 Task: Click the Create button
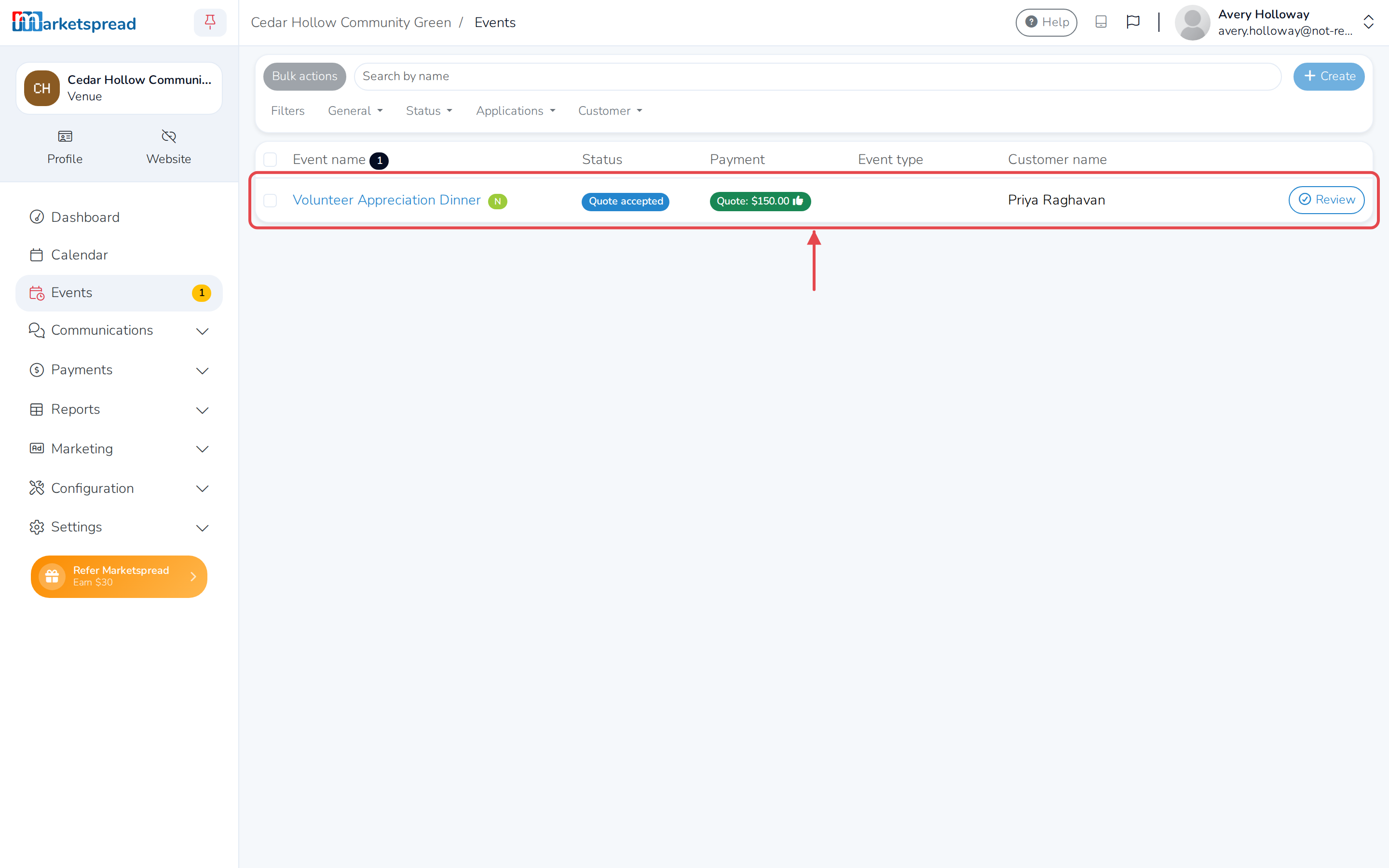[1329, 76]
